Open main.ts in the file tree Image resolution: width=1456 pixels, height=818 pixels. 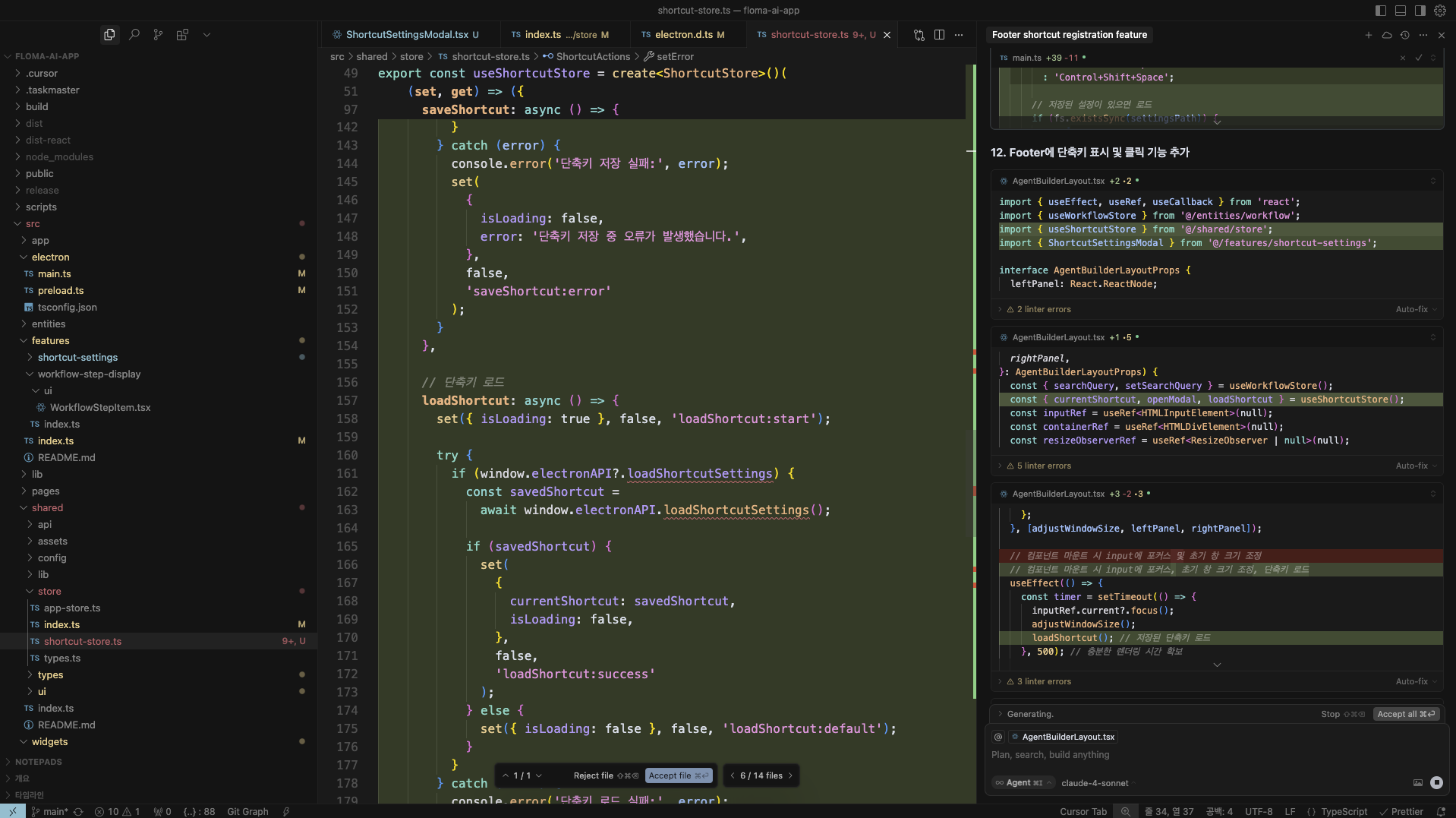tap(54, 274)
